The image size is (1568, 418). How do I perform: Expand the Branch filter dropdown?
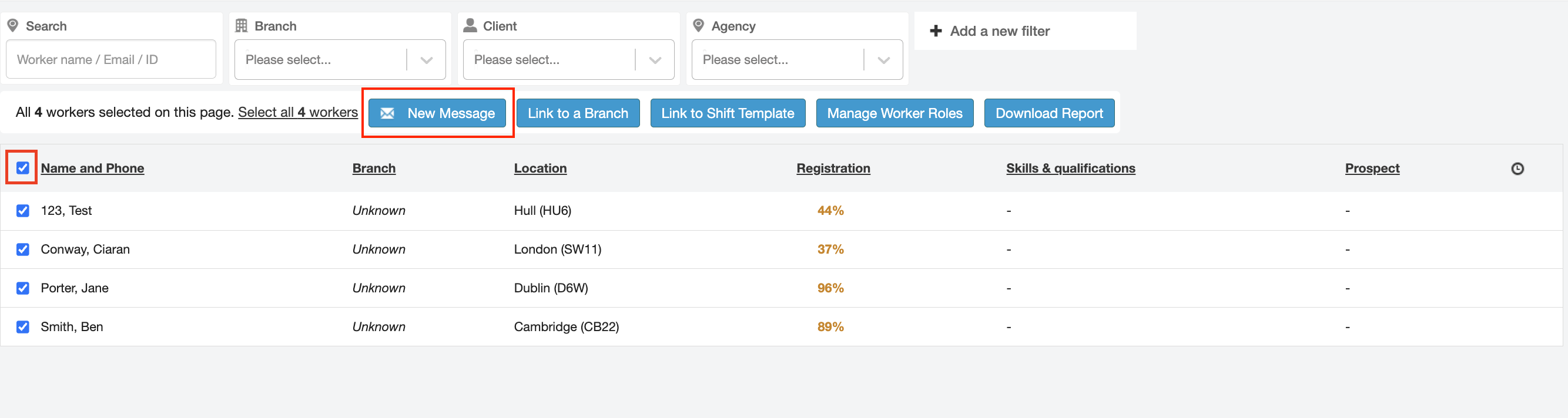coord(426,60)
